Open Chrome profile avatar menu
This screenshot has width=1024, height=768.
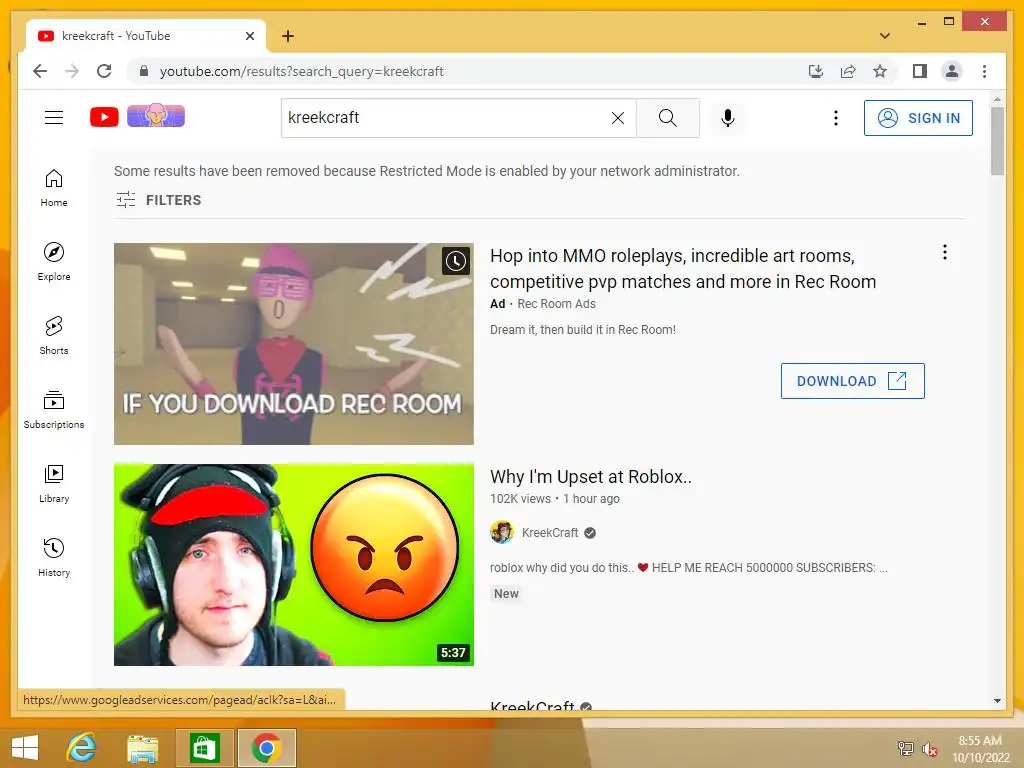tap(952, 71)
